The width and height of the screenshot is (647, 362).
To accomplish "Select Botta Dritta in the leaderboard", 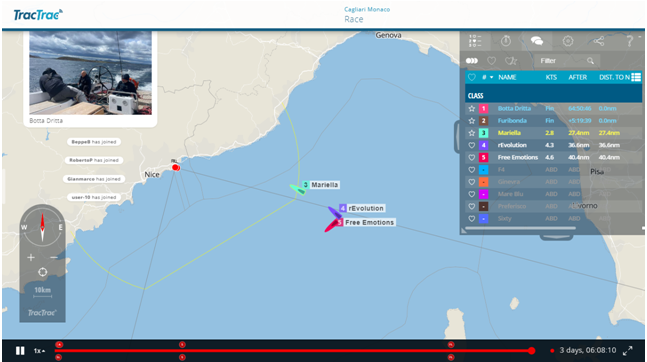I will pyautogui.click(x=514, y=109).
